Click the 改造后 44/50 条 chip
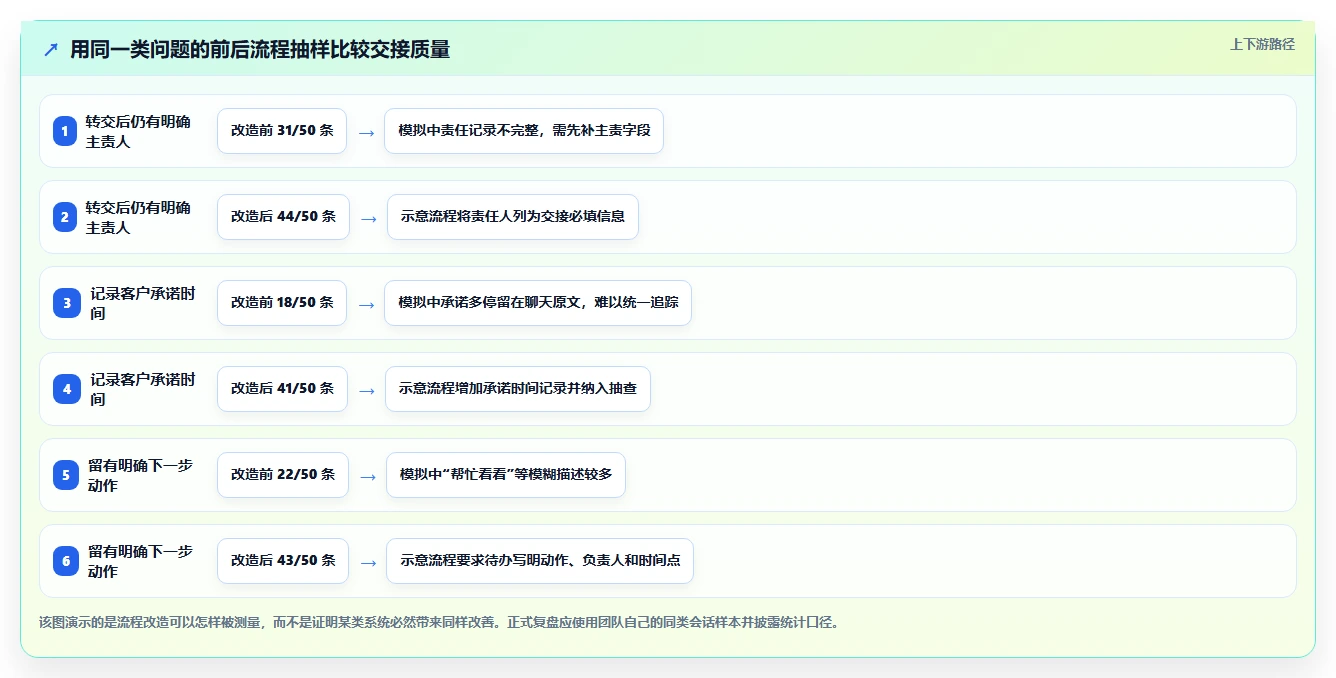This screenshot has width=1336, height=678. 283,217
